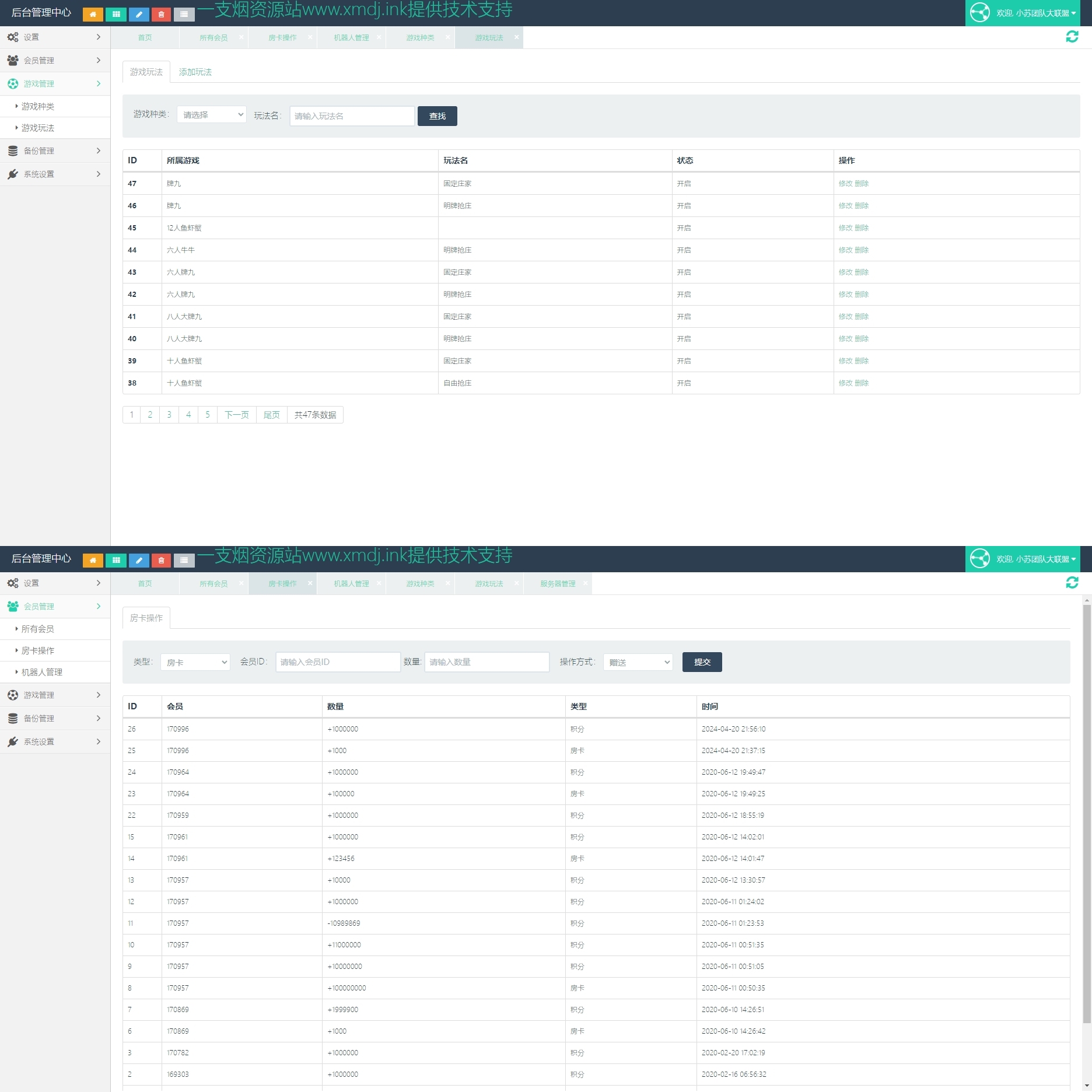Open 游戏种类 sidebar submenu item
This screenshot has width=1092, height=1092.
[x=38, y=106]
